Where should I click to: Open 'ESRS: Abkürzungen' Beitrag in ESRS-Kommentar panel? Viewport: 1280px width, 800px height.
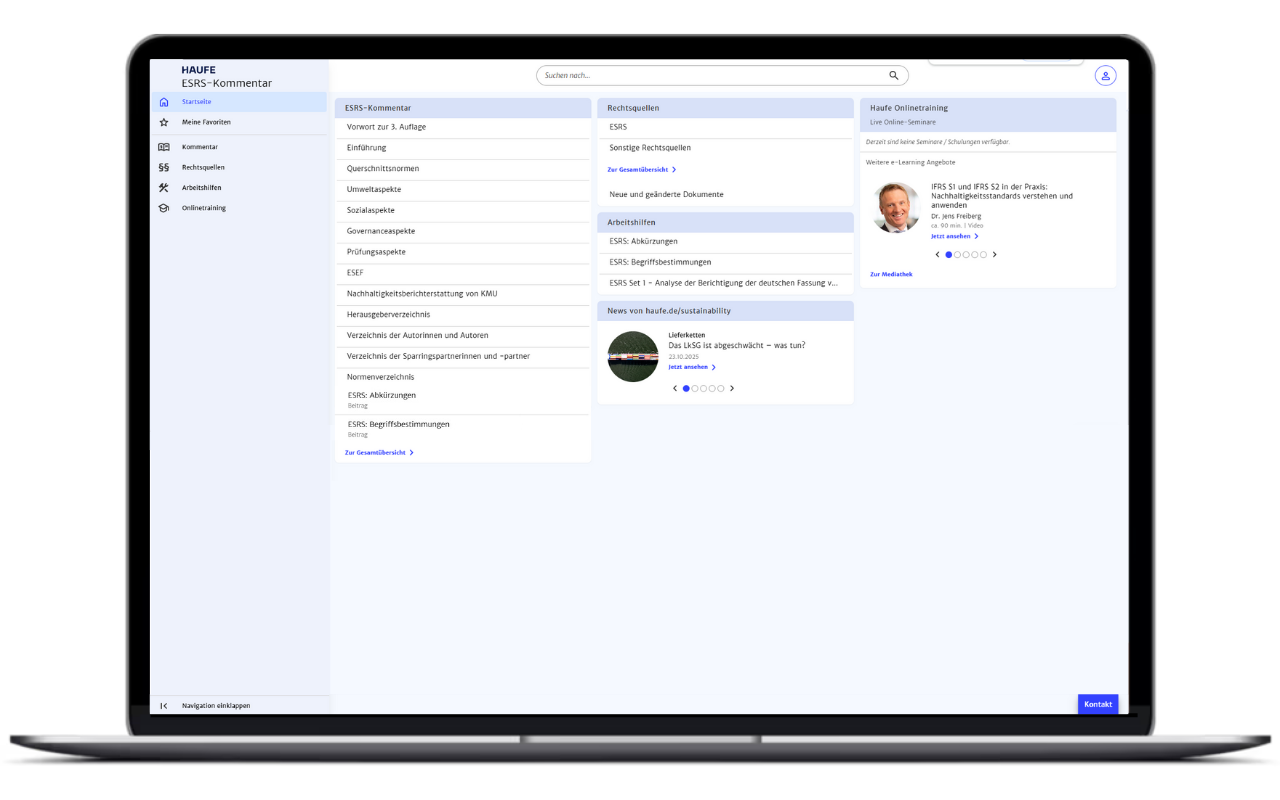[463, 400]
